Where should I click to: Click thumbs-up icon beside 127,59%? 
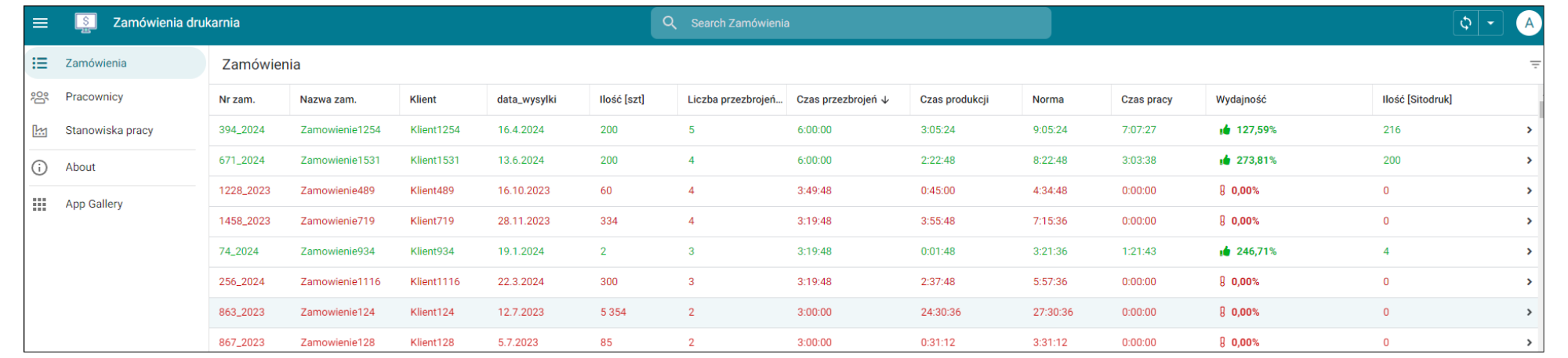point(1225,130)
